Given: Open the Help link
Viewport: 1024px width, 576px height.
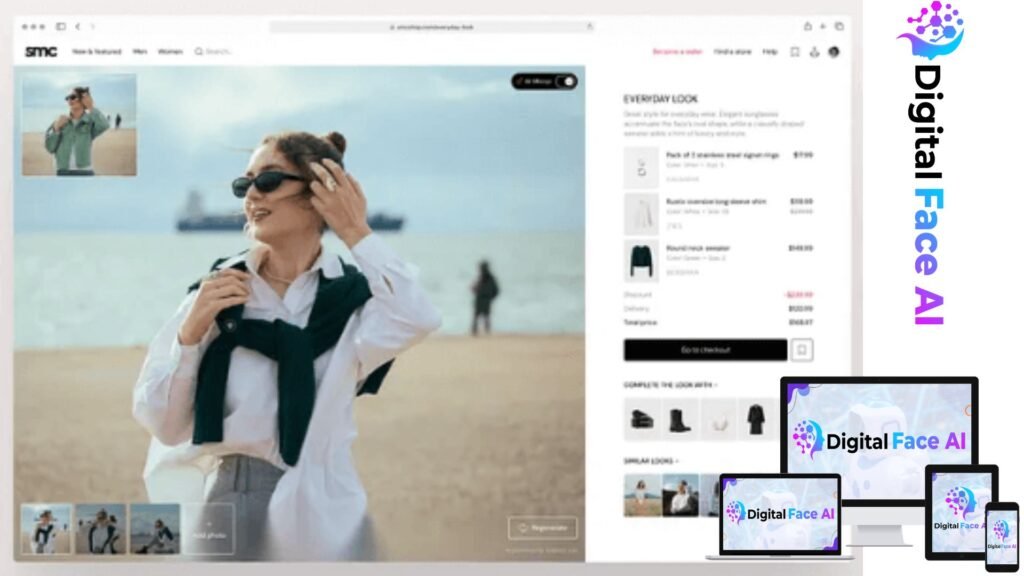Looking at the screenshot, I should [770, 52].
